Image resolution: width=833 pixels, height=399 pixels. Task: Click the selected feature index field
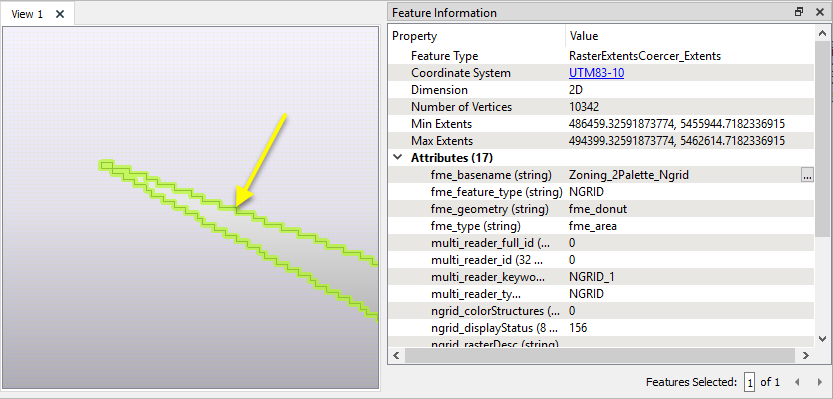pos(749,382)
